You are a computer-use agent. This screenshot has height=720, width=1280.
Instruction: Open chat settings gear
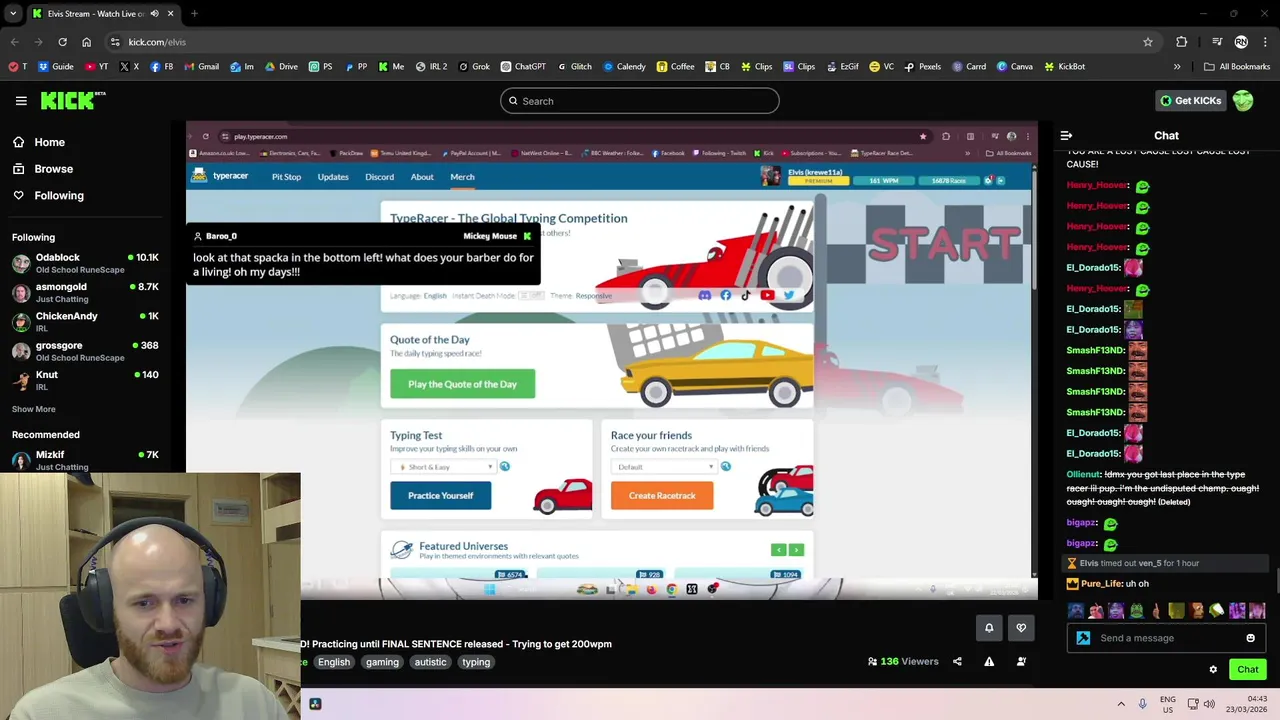[x=1213, y=670]
